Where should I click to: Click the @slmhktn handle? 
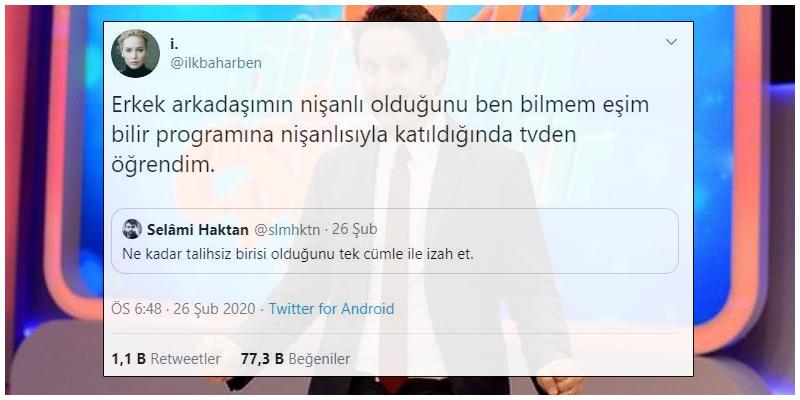coord(286,230)
